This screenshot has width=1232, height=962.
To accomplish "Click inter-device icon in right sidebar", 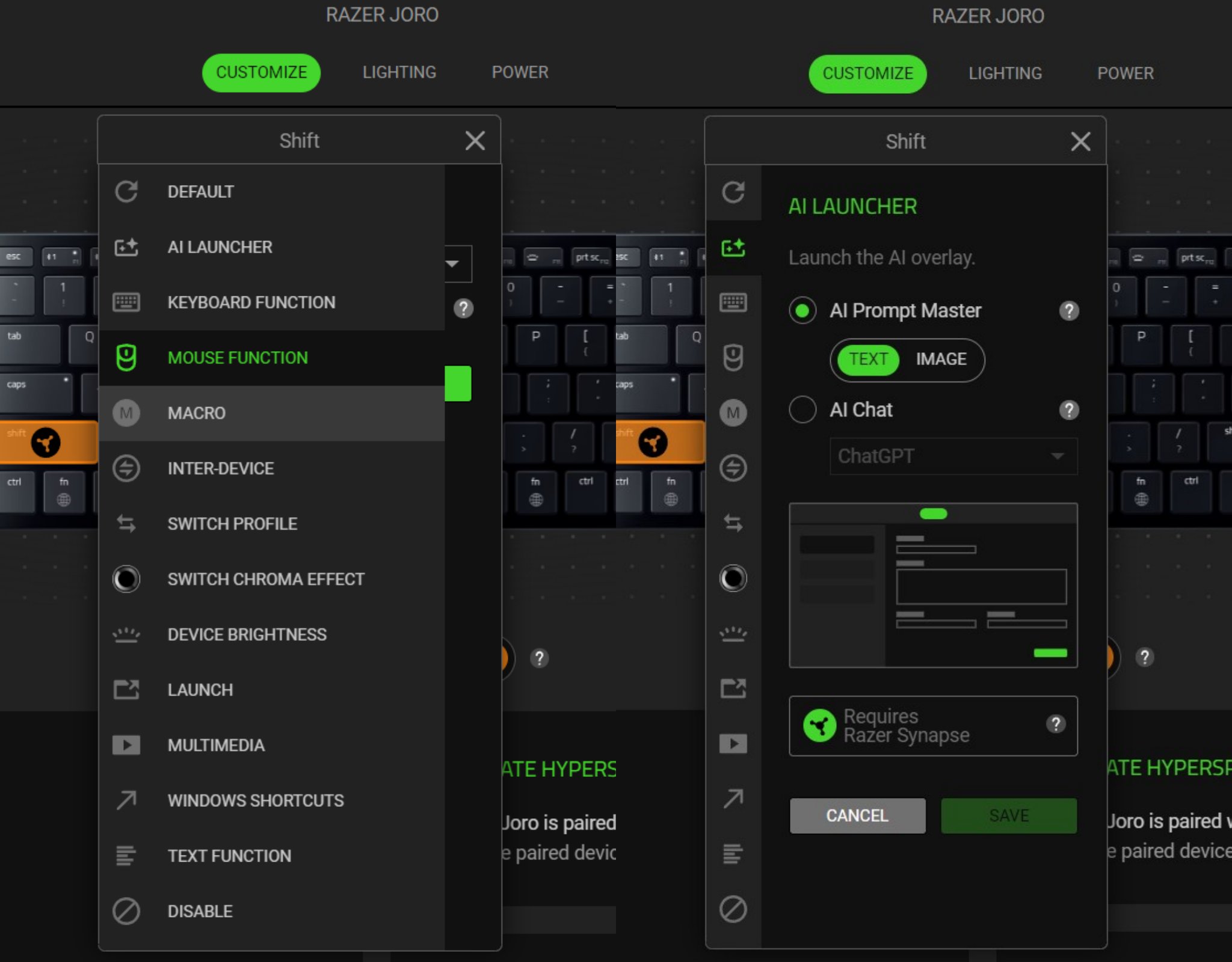I will 733,468.
